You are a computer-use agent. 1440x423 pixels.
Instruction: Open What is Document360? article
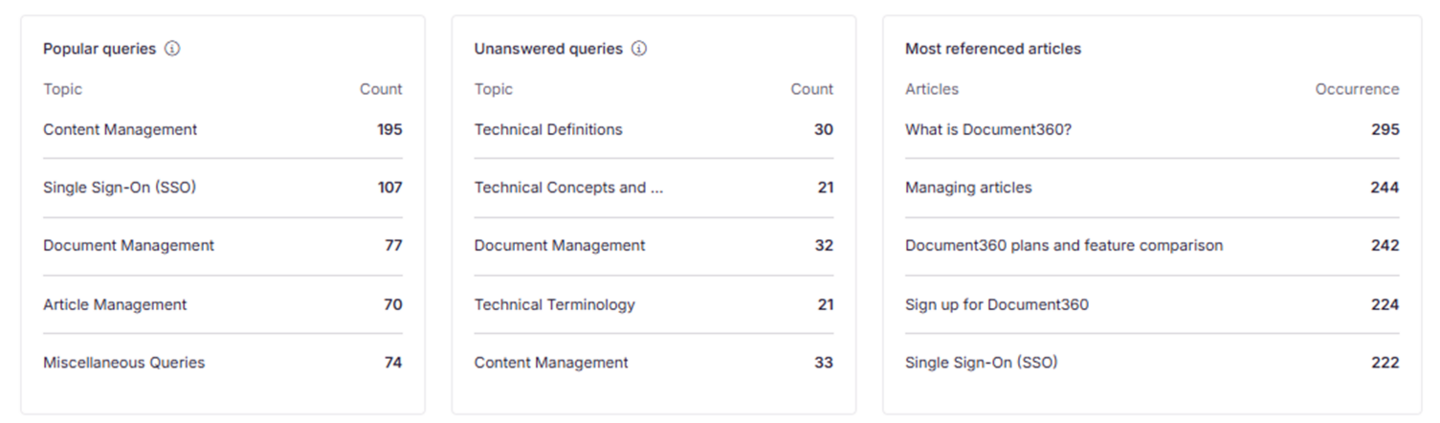coord(988,129)
